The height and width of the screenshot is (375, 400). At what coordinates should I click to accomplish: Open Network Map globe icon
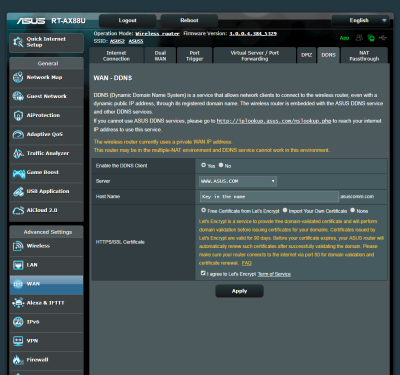[x=18, y=77]
